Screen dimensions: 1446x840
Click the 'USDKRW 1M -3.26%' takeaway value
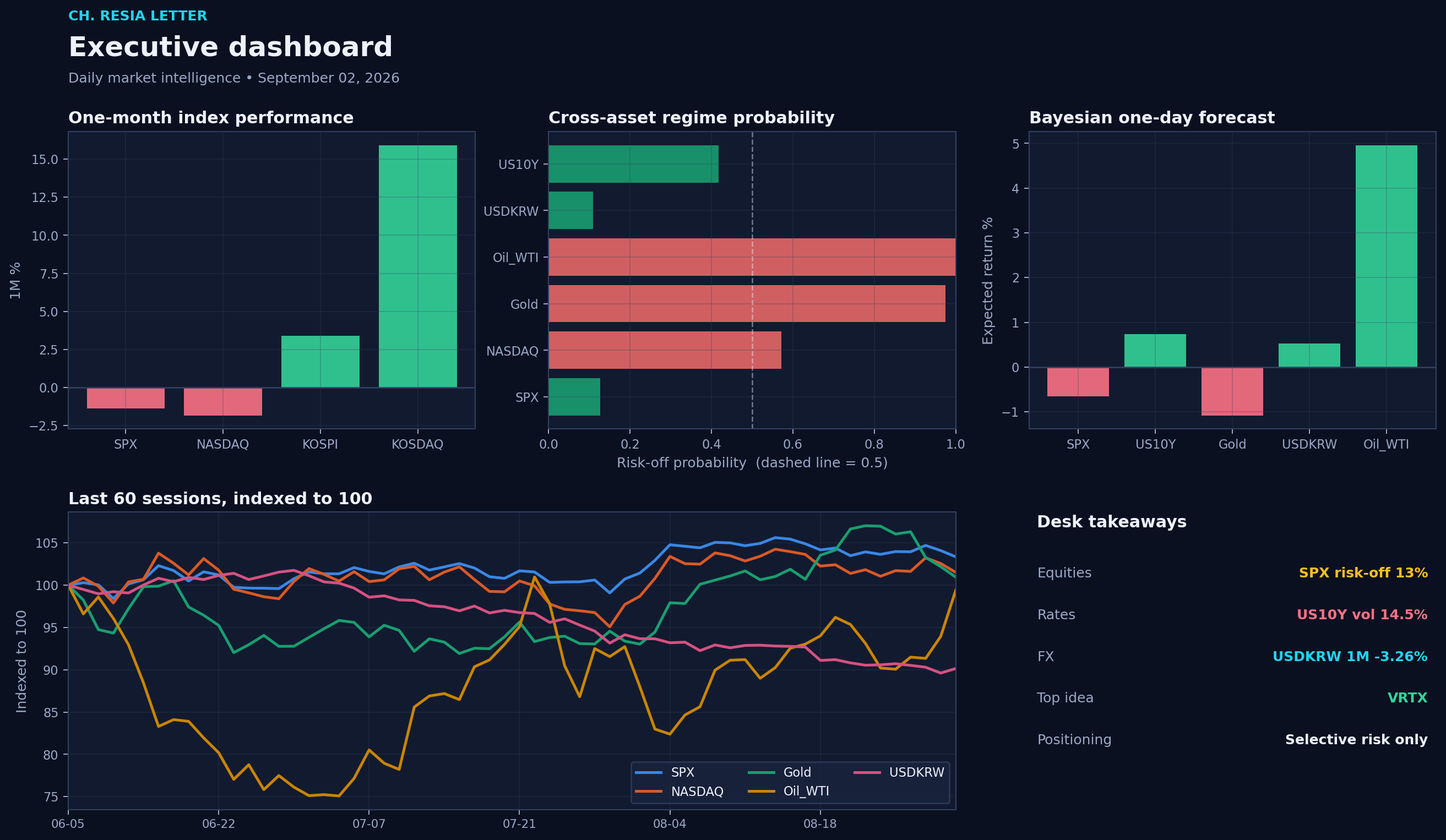[x=1350, y=656]
